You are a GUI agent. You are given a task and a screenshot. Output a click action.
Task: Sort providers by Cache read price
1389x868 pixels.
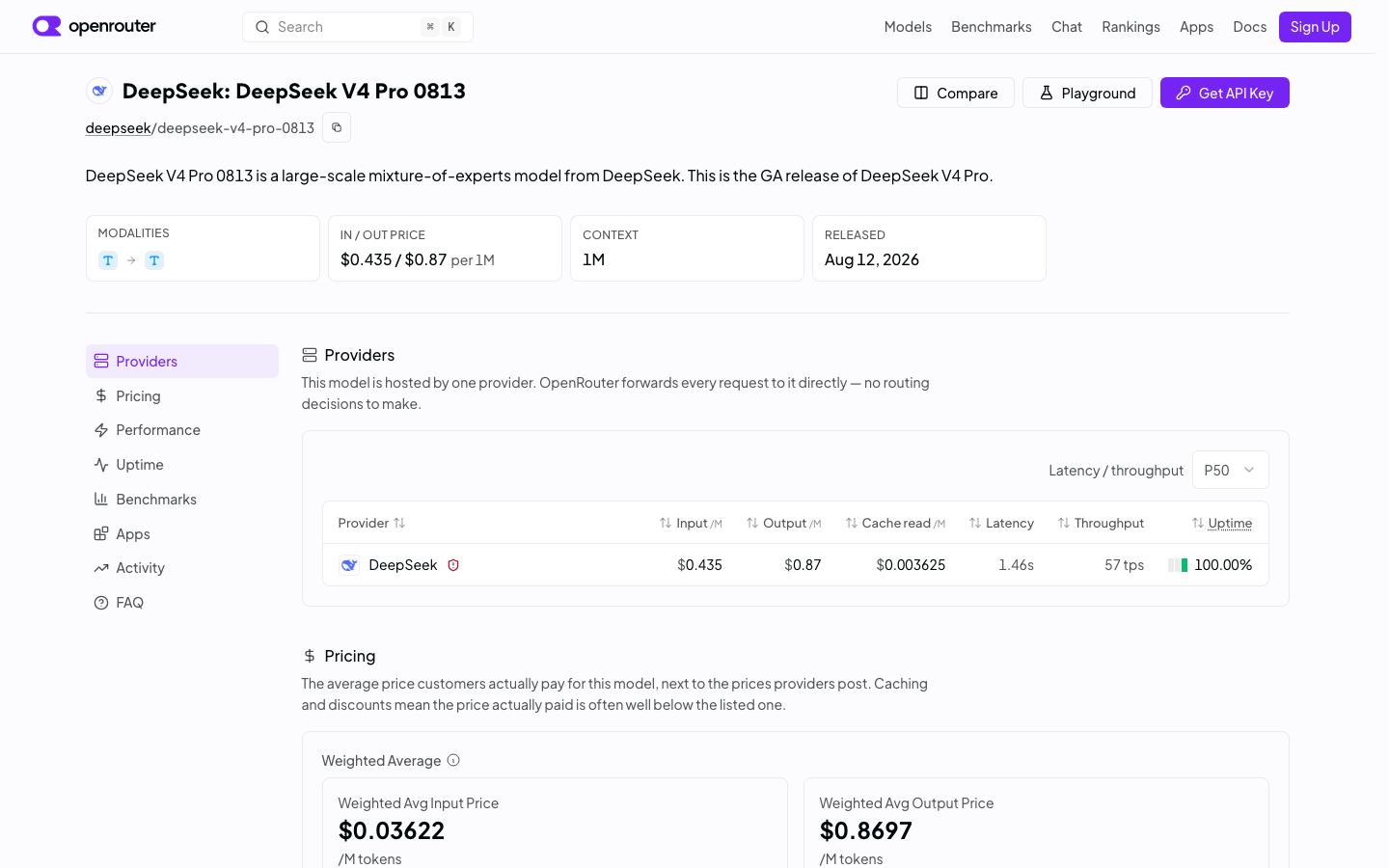(895, 523)
